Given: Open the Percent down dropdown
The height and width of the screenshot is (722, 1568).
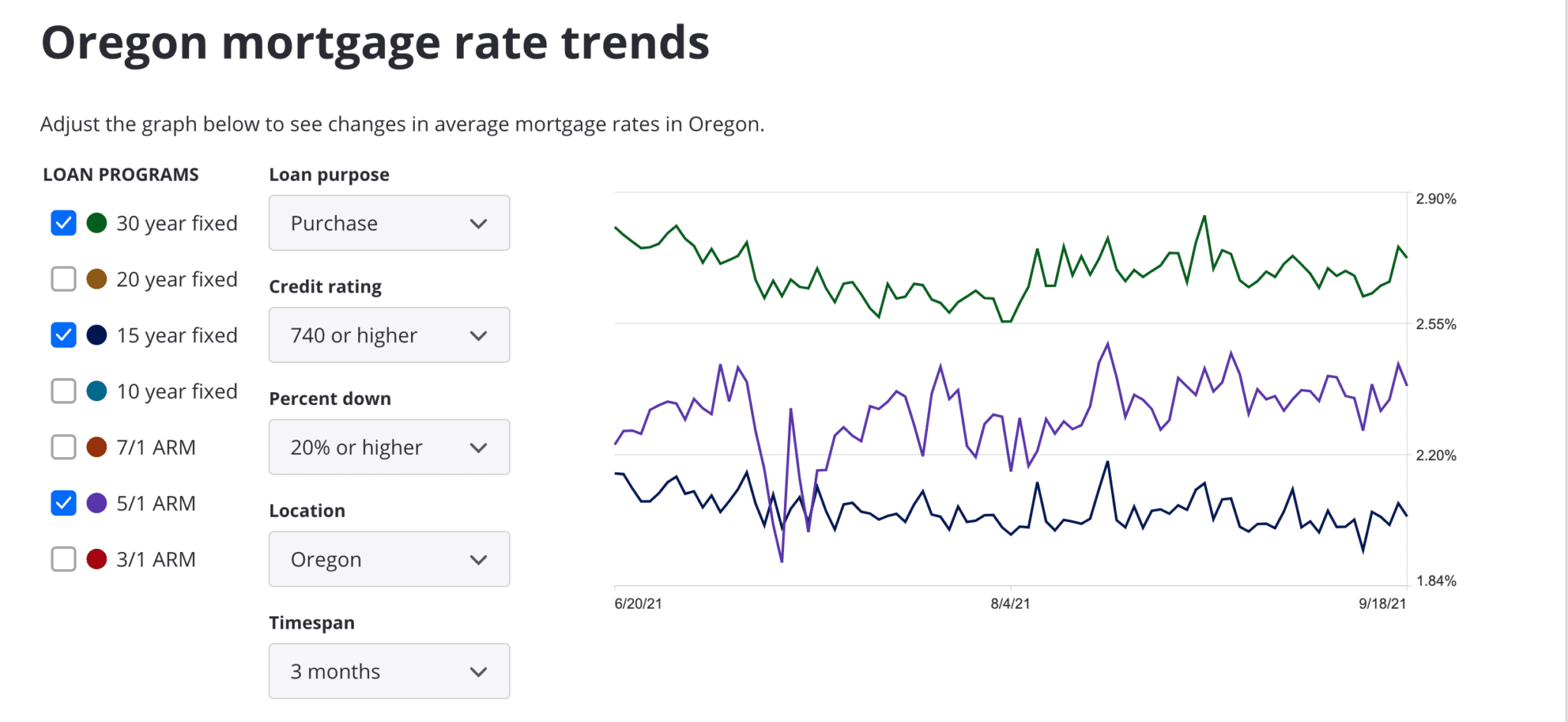Looking at the screenshot, I should click(x=389, y=446).
